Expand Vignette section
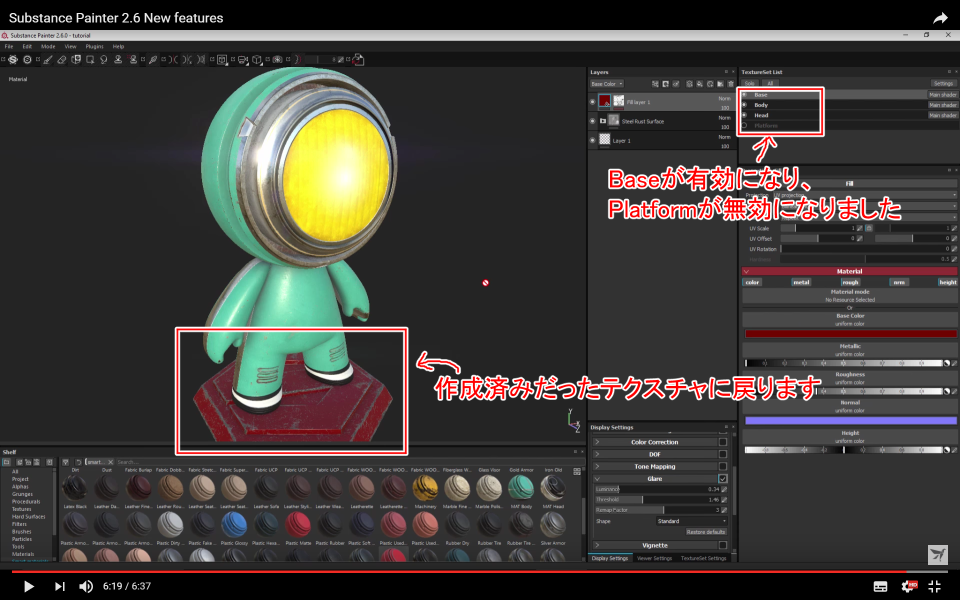This screenshot has width=960, height=600. [x=597, y=545]
